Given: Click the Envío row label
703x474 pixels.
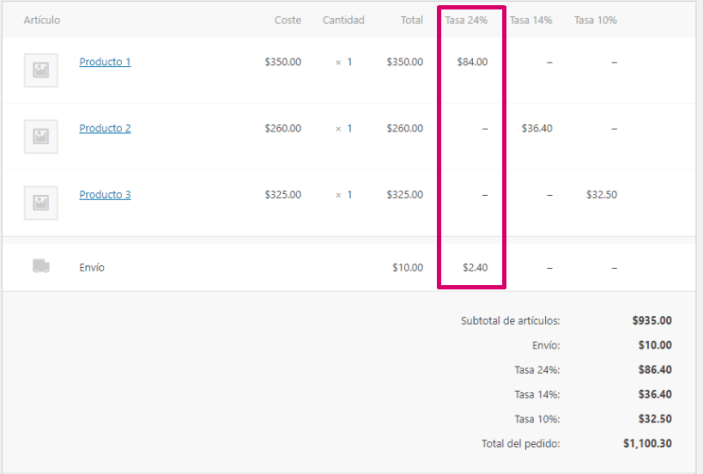Looking at the screenshot, I should 92,268.
